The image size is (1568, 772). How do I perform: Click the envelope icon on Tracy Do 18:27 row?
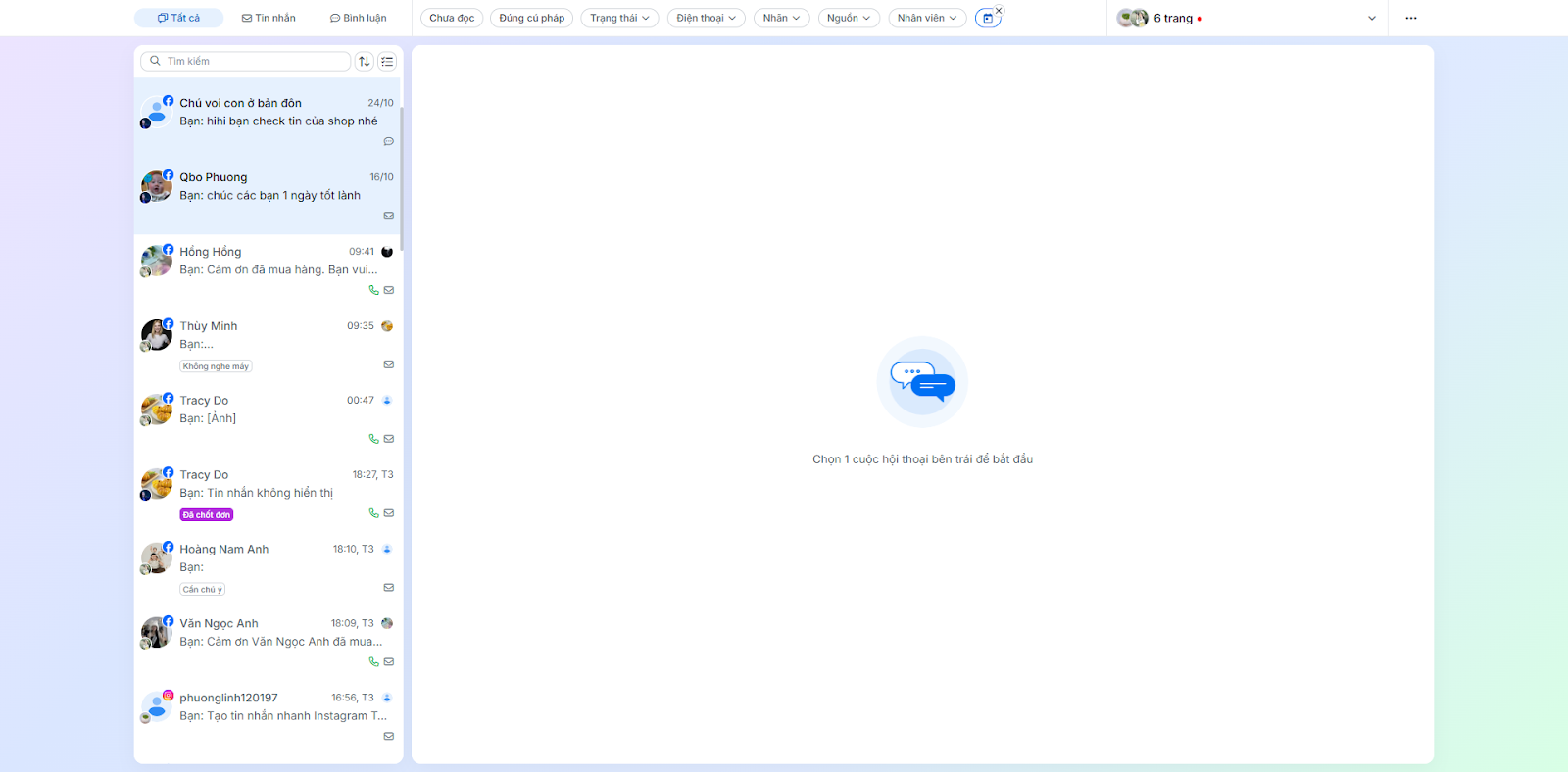389,513
